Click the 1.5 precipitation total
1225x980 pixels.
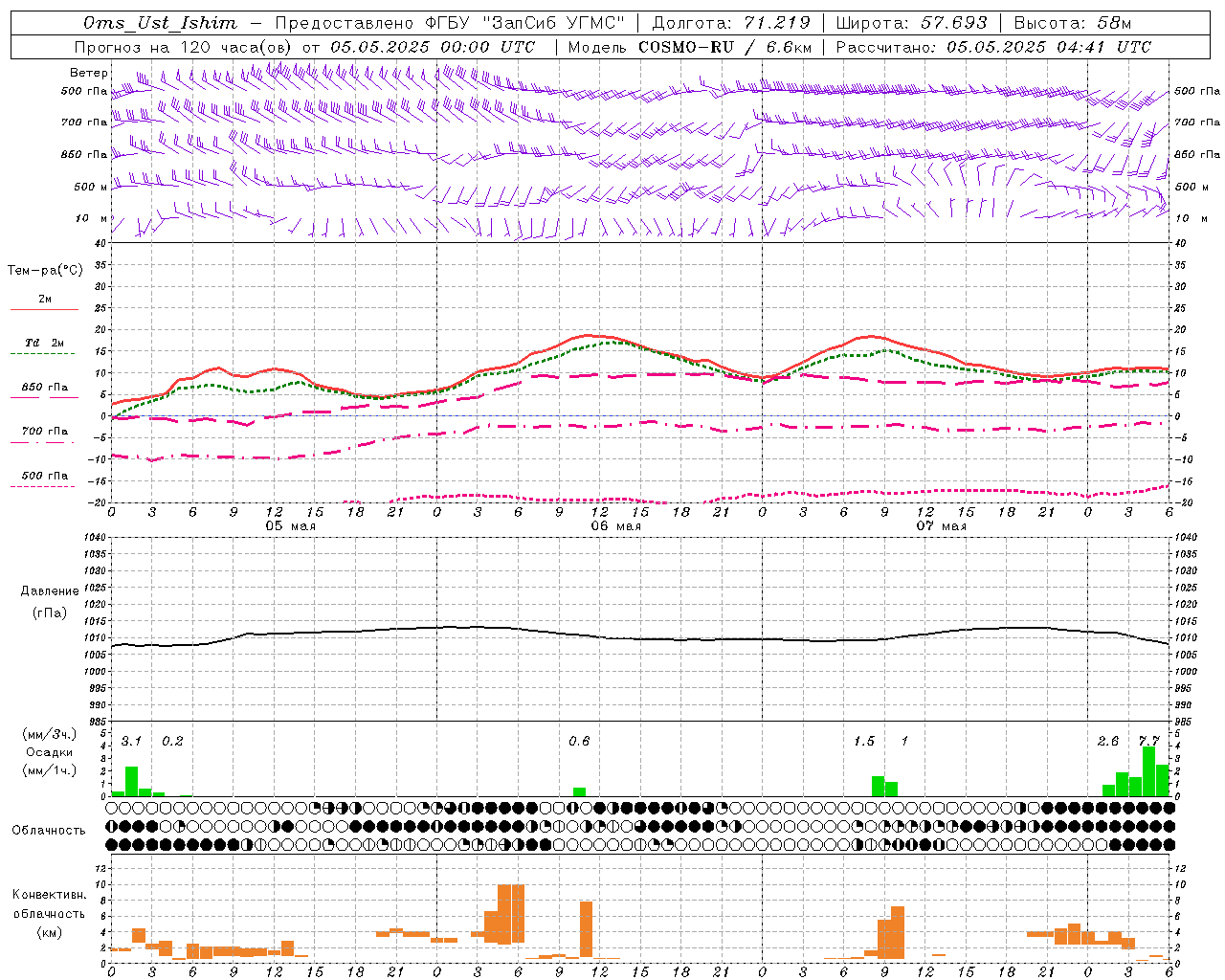[863, 742]
